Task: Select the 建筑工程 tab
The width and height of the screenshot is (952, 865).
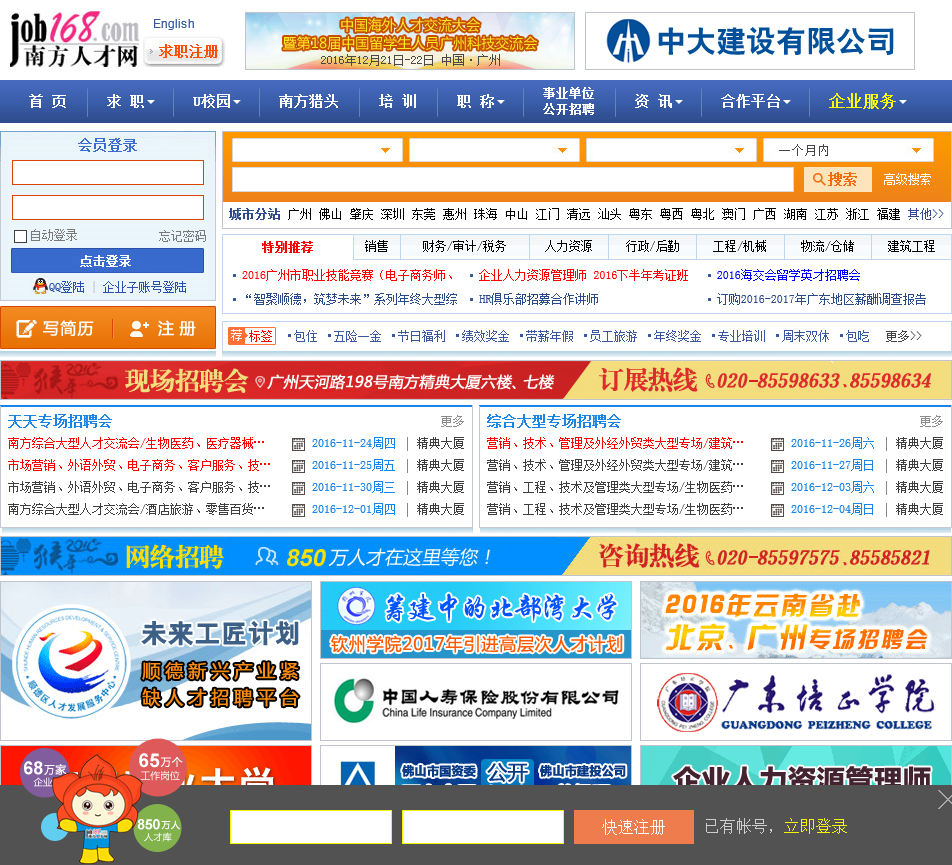Action: pyautogui.click(x=911, y=246)
